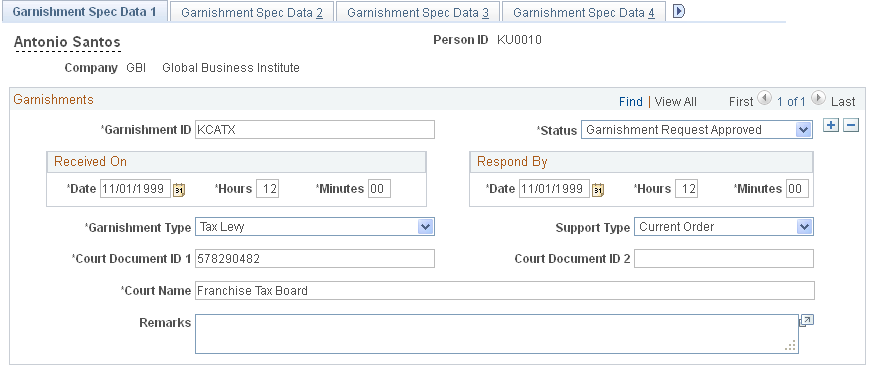The width and height of the screenshot is (869, 369).
Task: Click the Garnishment ID field
Action: tap(315, 130)
